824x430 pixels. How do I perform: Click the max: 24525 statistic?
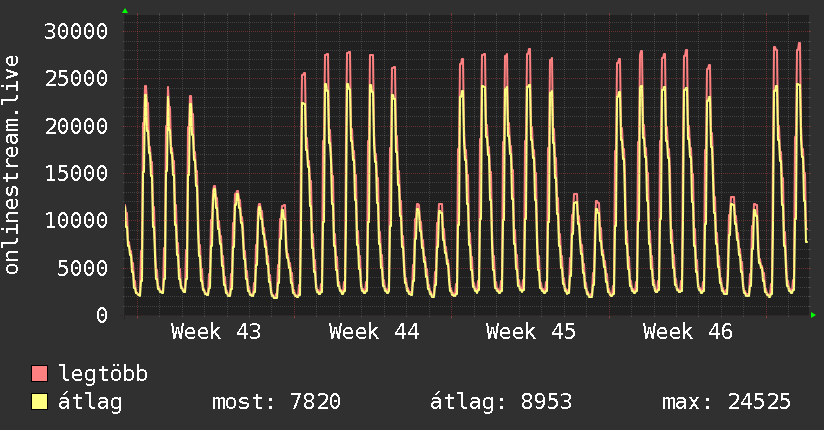click(x=726, y=402)
